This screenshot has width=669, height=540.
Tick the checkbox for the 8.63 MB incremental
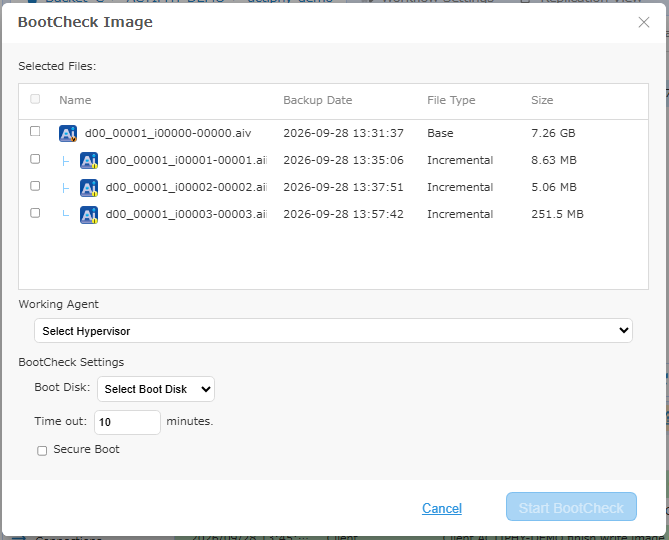[x=35, y=159]
